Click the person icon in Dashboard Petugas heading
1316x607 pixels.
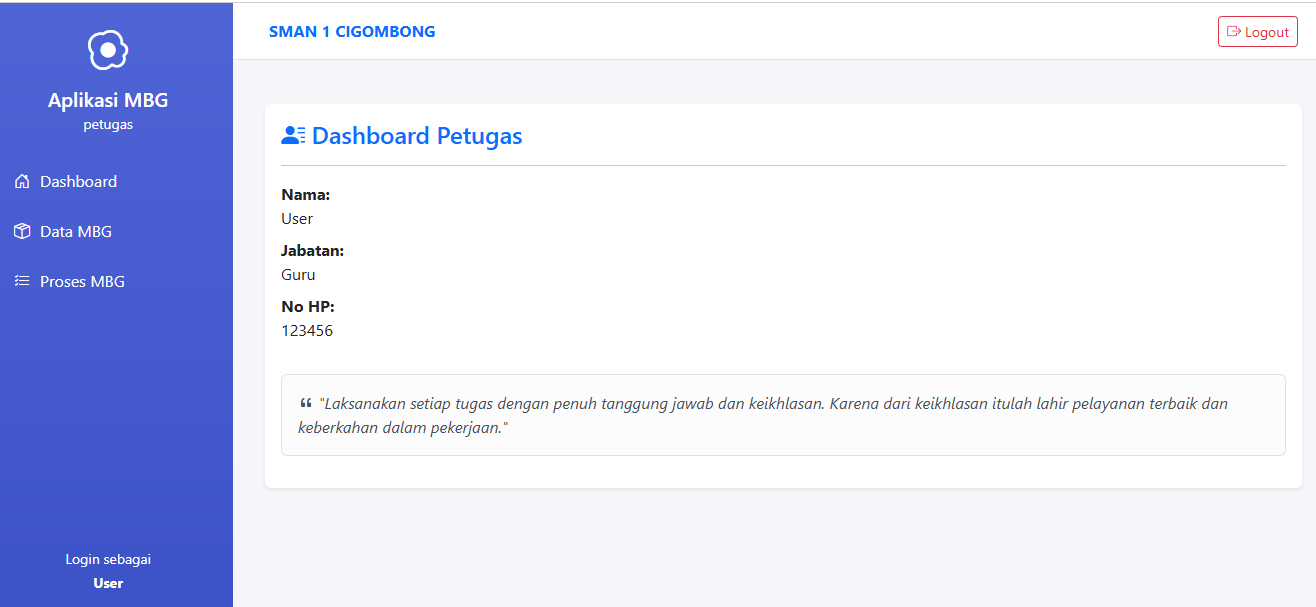coord(293,136)
